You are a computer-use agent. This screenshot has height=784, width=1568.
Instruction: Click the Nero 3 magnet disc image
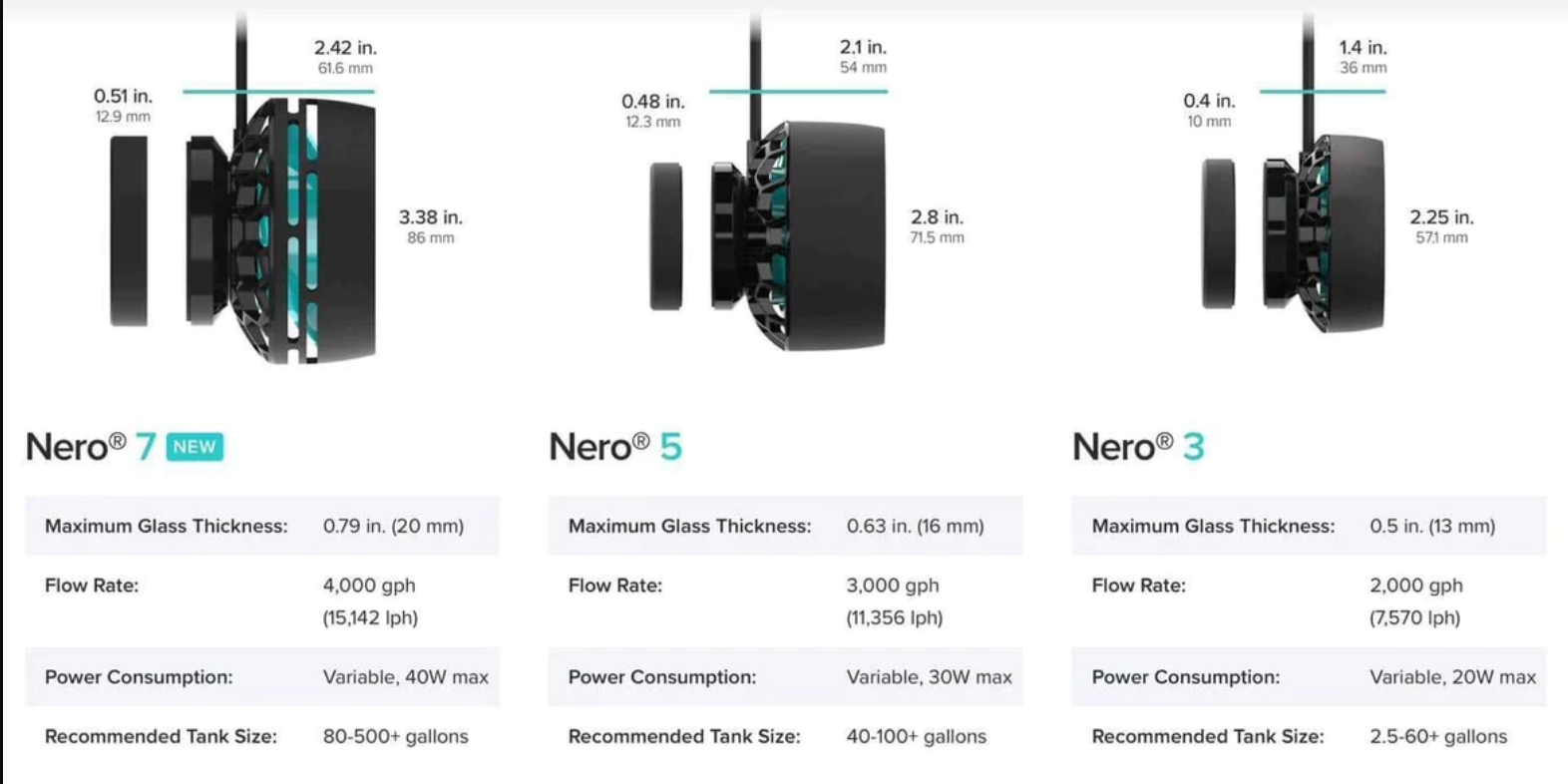click(1218, 233)
